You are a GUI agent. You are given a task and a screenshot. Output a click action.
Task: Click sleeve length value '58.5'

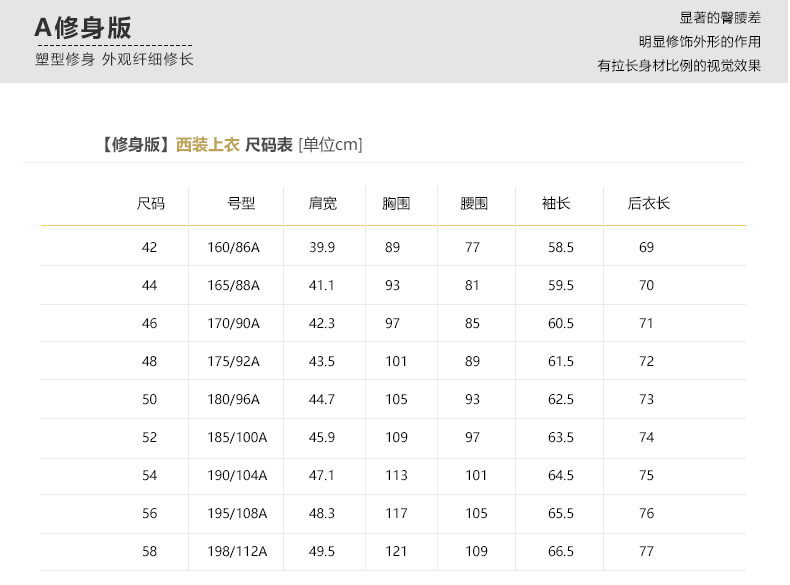point(561,247)
